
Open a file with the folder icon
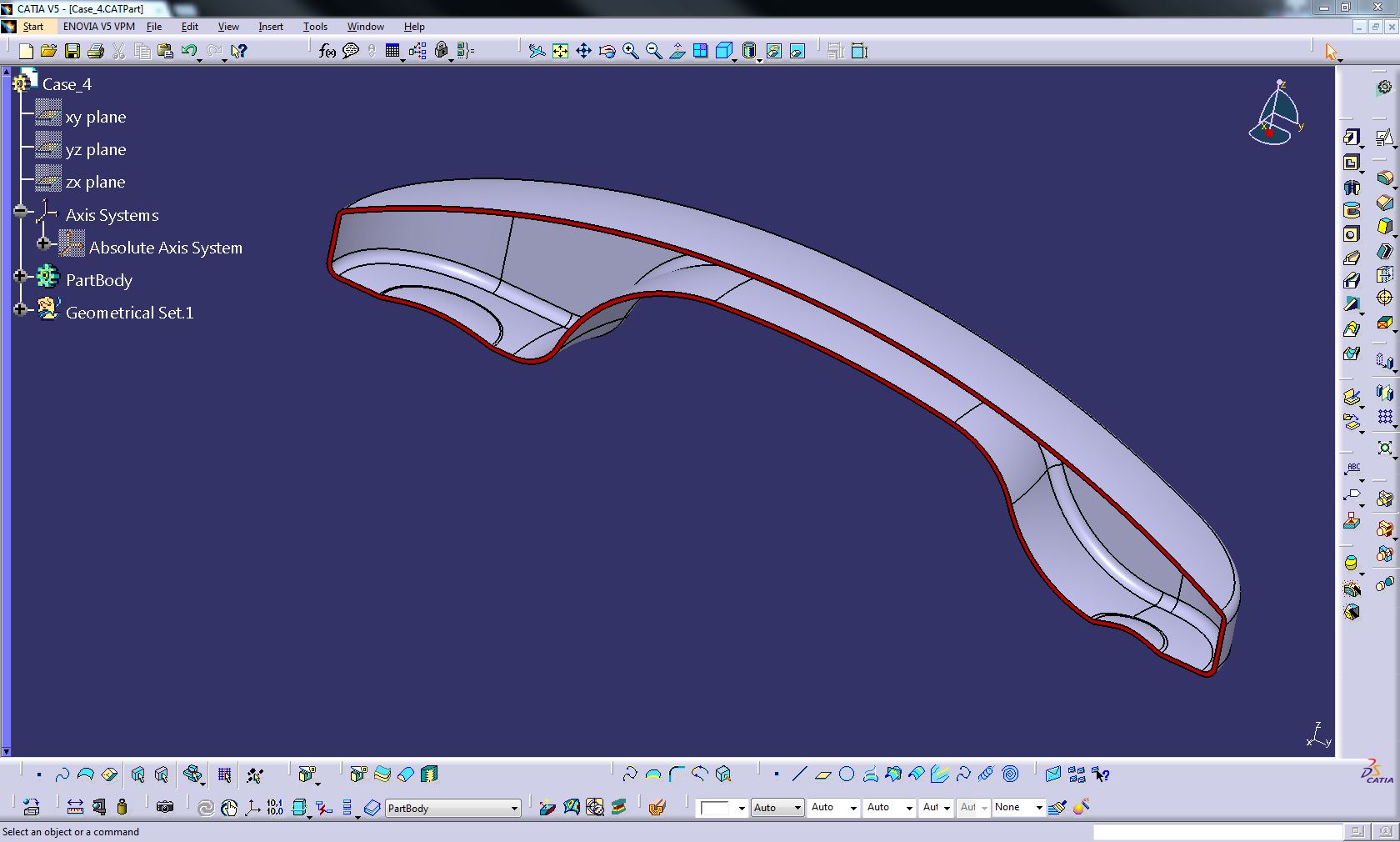click(48, 52)
